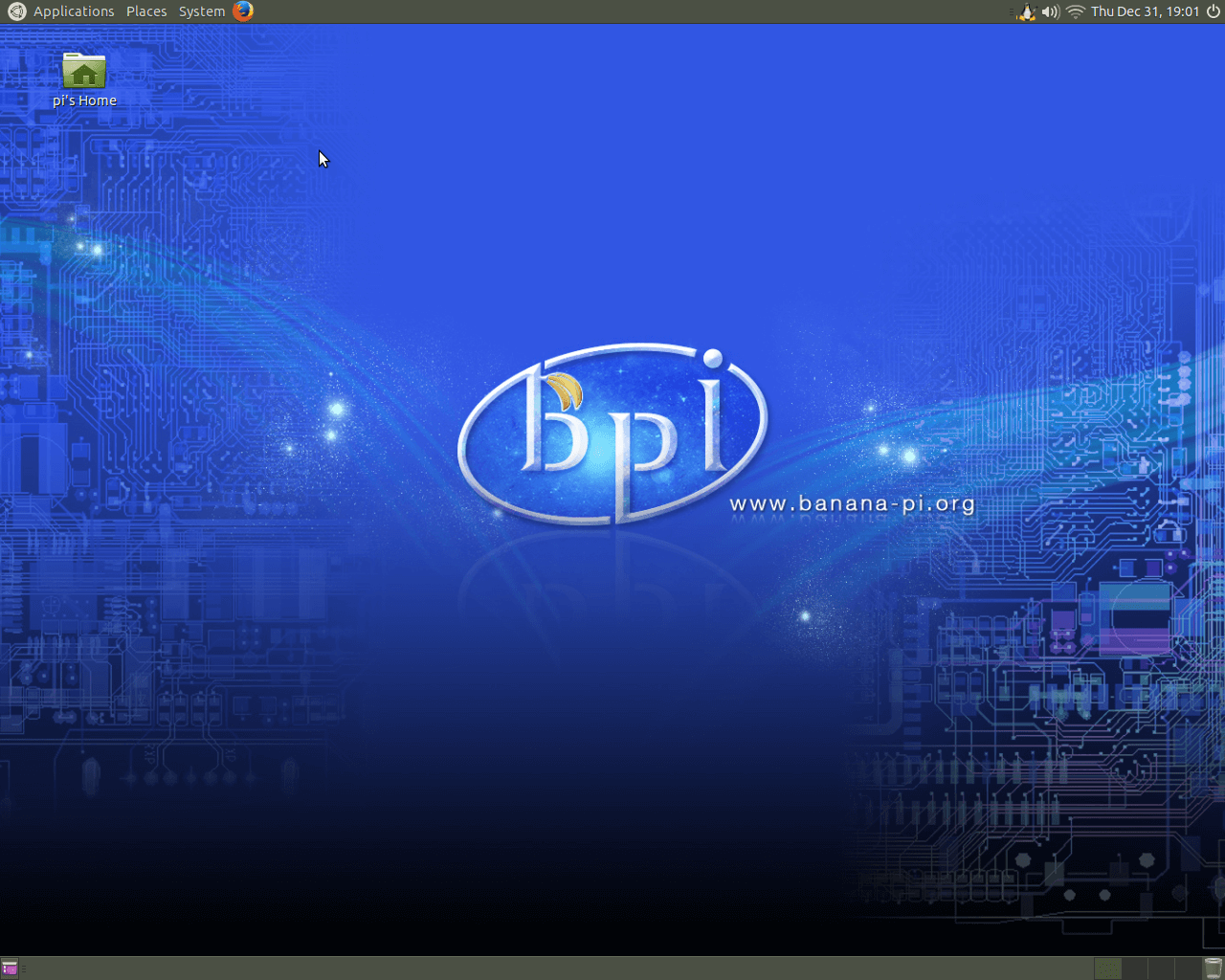Open the pi's Home folder

point(84,70)
